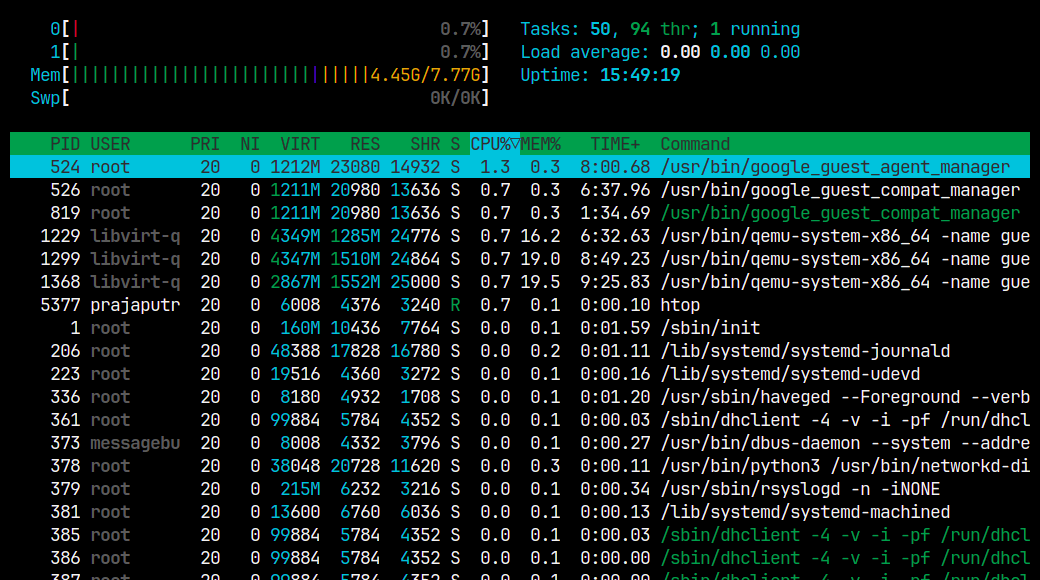The height and width of the screenshot is (580, 1040).
Task: Select the systemd-udevd process row
Action: click(520, 374)
